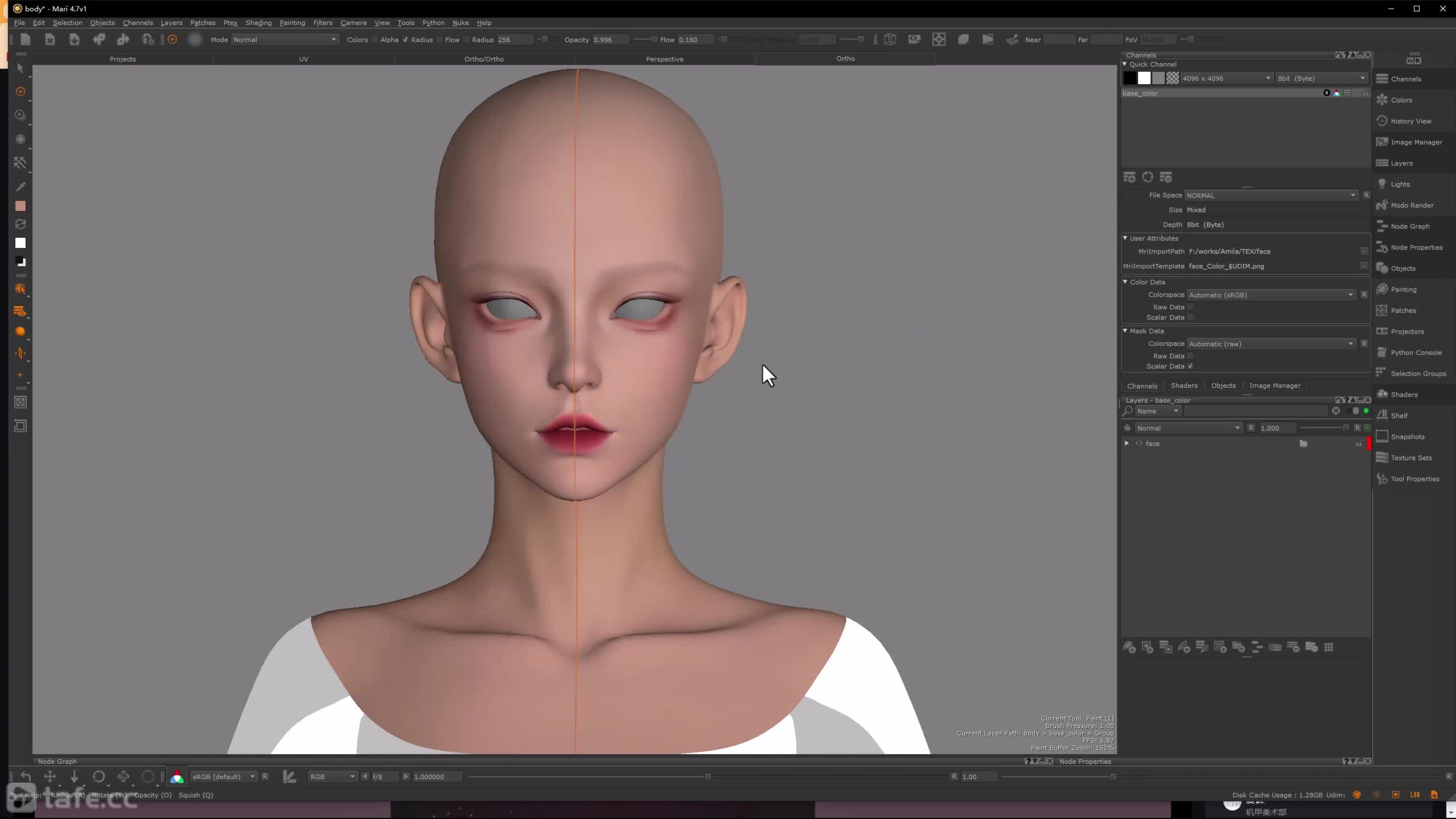1456x819 pixels.
Task: Toggle the Flow pressure checkbox
Action: 440,40
